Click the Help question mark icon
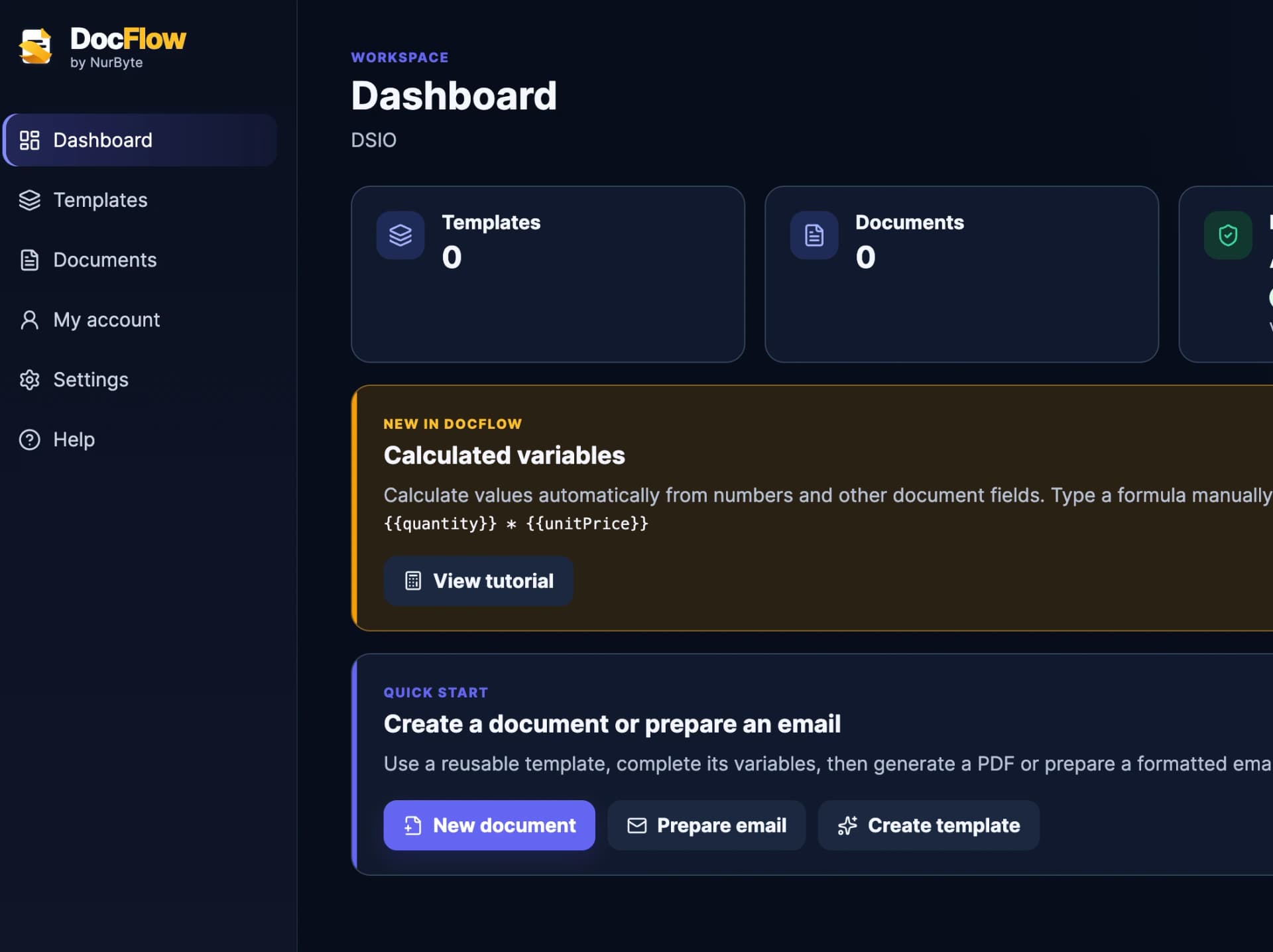 29,440
